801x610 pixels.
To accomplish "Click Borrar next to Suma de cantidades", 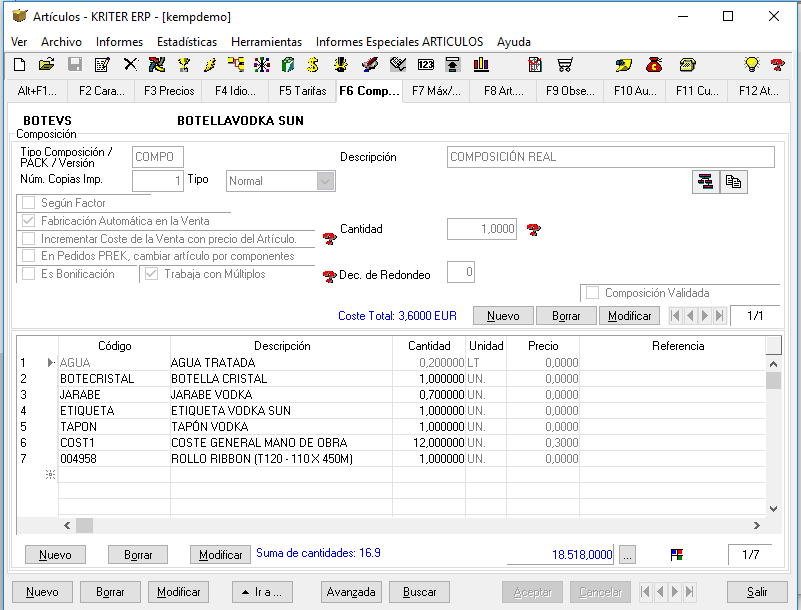I will click(x=138, y=555).
